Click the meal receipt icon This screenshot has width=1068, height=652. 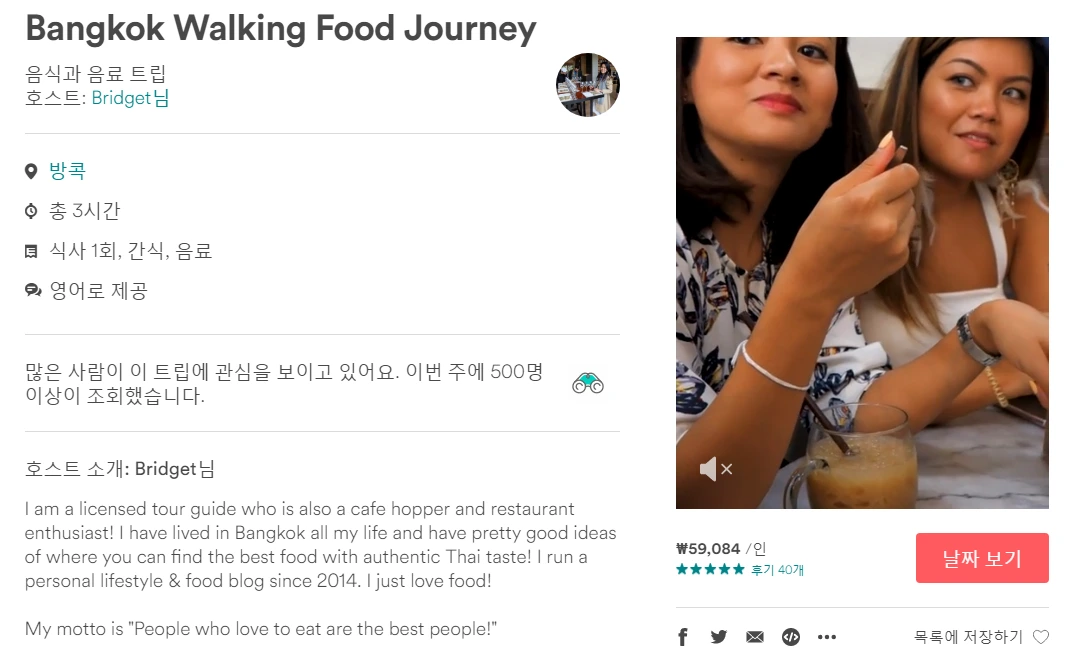[x=31, y=252]
